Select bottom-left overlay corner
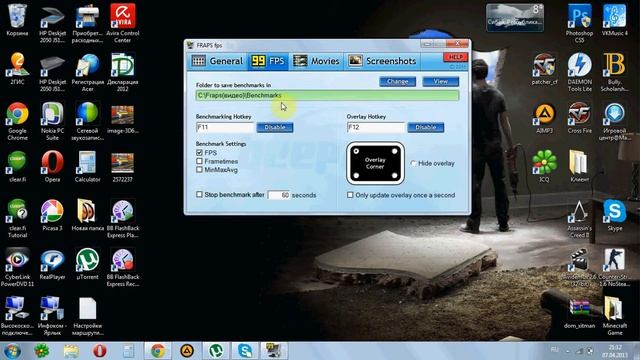The width and height of the screenshot is (640, 360). click(356, 176)
